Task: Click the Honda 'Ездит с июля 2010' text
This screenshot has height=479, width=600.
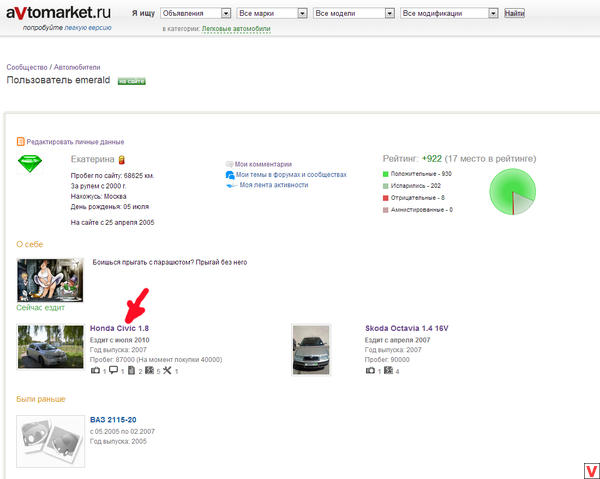Action: click(x=120, y=340)
